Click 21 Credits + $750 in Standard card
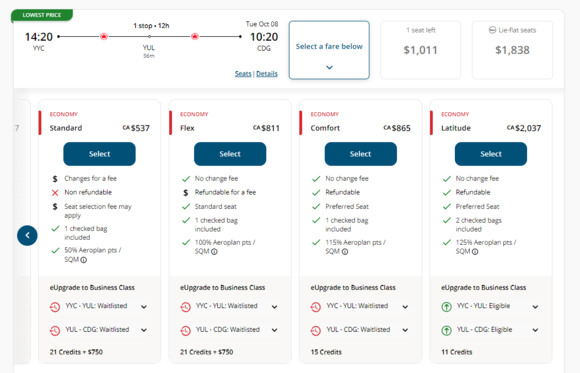580x373 pixels. (x=76, y=352)
